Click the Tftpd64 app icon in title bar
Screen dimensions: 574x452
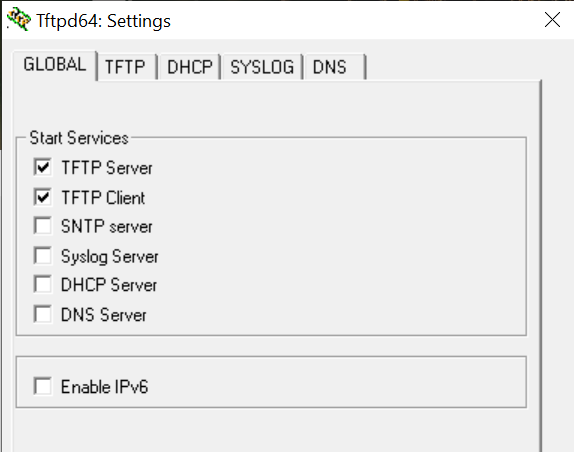(19, 19)
